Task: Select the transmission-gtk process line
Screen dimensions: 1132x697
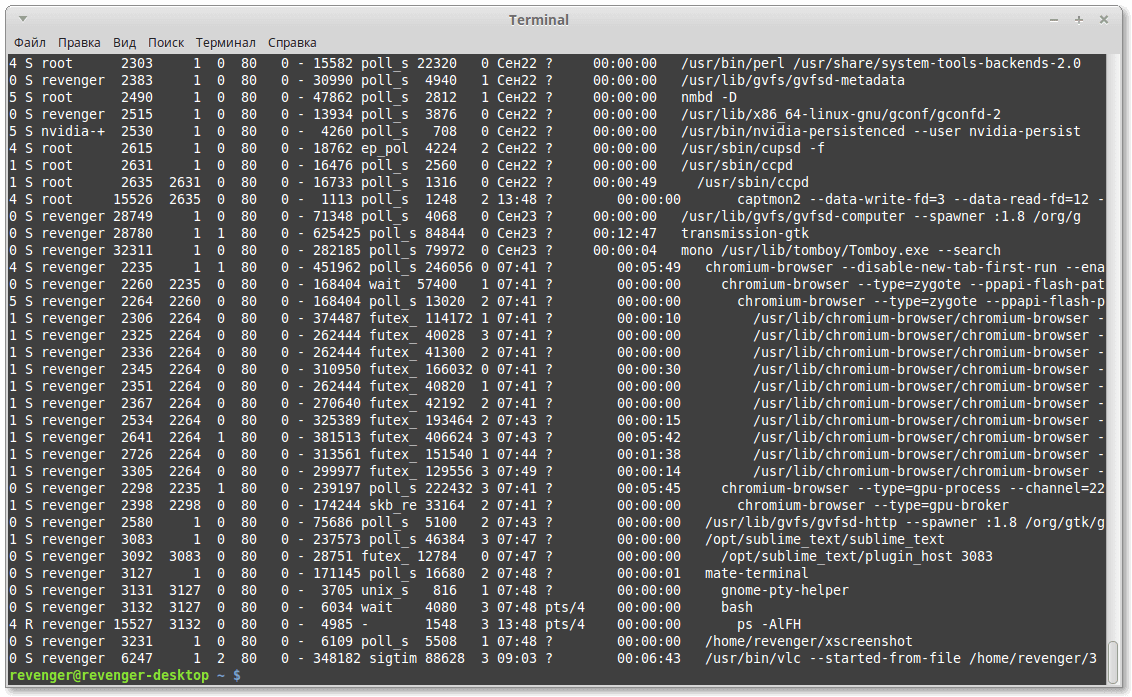Action: [x=557, y=233]
